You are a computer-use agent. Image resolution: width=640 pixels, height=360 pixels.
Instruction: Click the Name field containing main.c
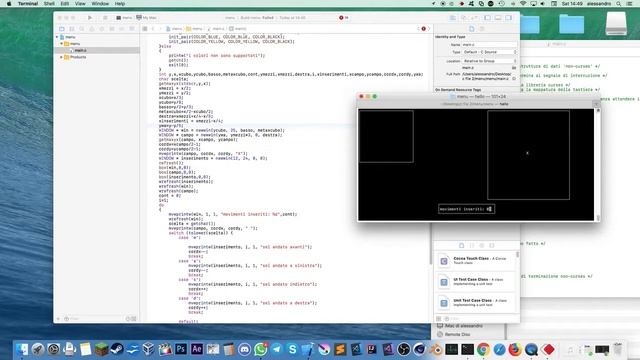click(489, 44)
